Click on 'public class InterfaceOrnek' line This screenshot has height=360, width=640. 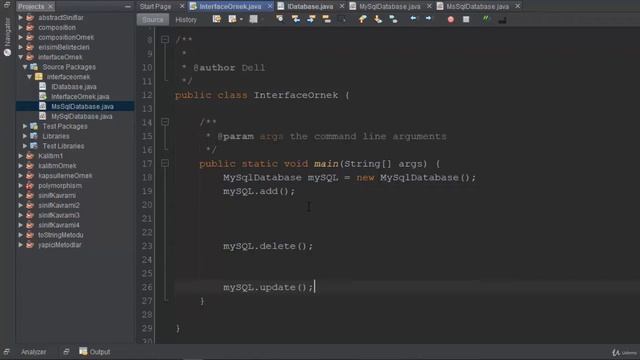click(262, 95)
